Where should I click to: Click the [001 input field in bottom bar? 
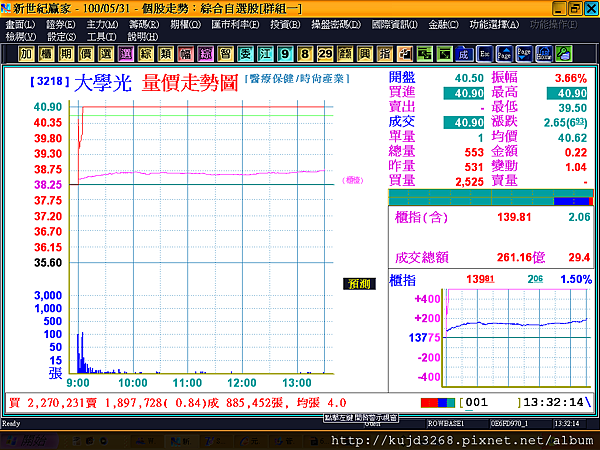pyautogui.click(x=490, y=403)
